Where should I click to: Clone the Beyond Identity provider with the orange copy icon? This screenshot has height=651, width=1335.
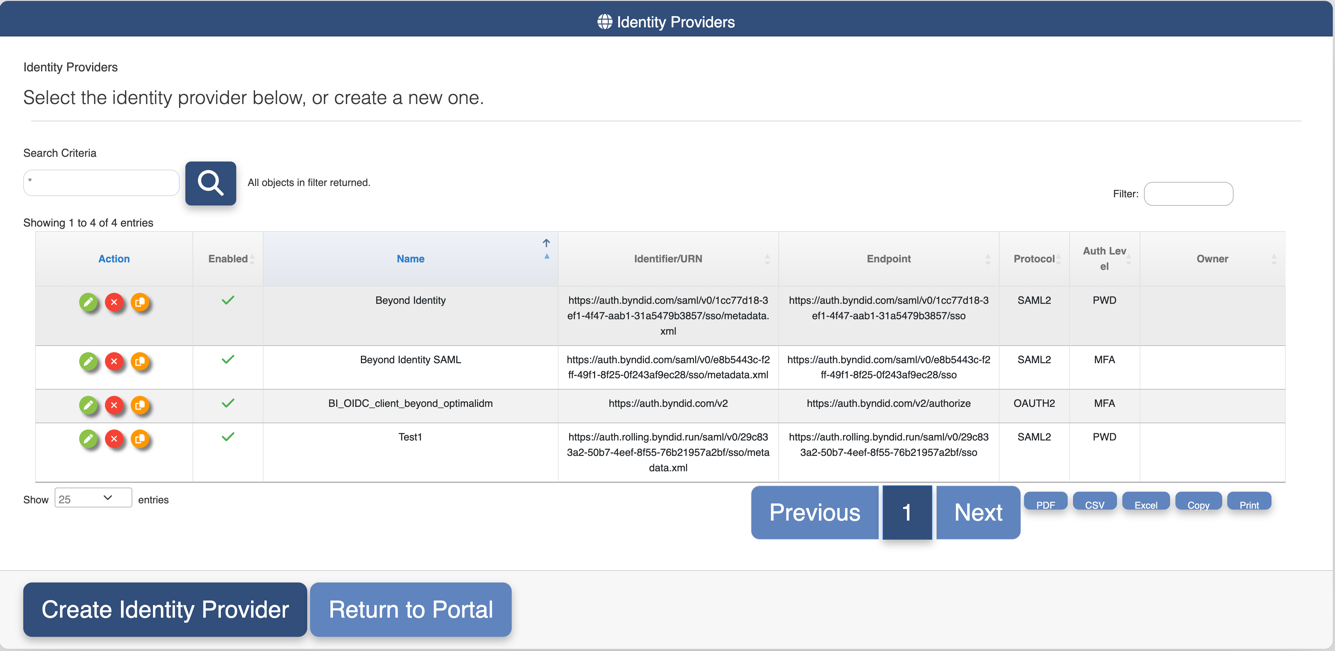141,302
